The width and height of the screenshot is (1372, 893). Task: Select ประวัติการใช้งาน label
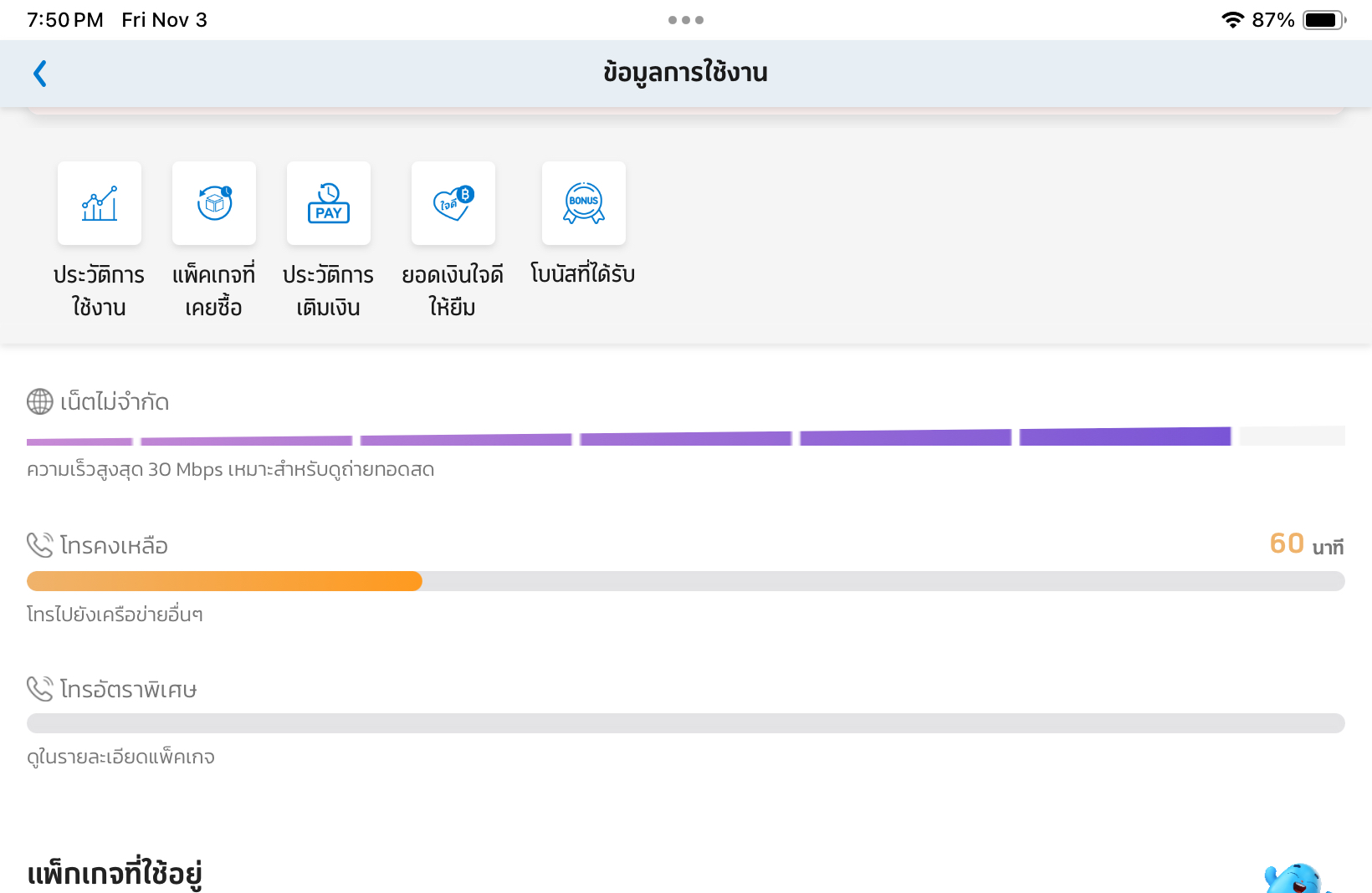pos(99,290)
